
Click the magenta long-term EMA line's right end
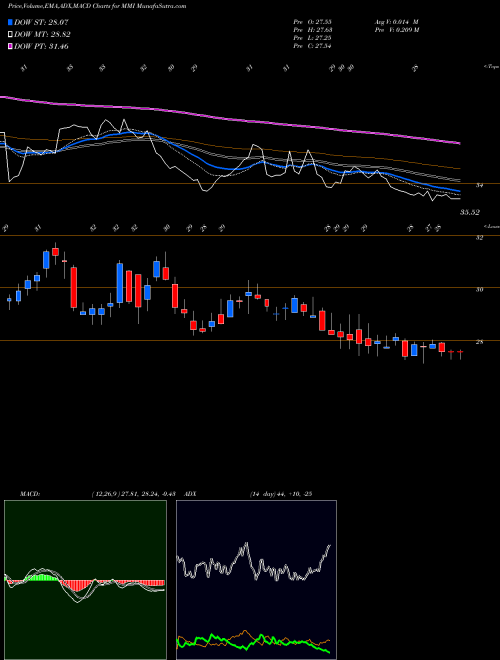(x=459, y=143)
